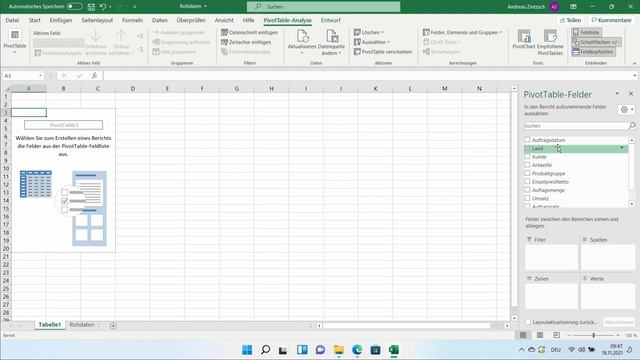Click the field list Suchen input

(x=576, y=126)
